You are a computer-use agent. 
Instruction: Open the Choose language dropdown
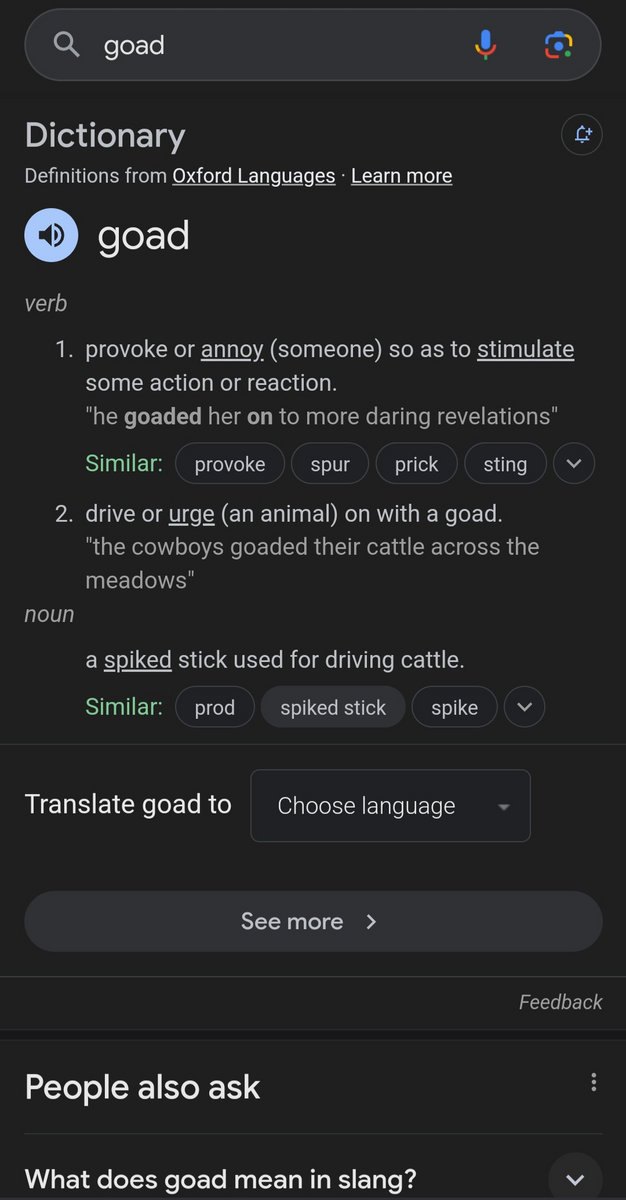click(390, 806)
